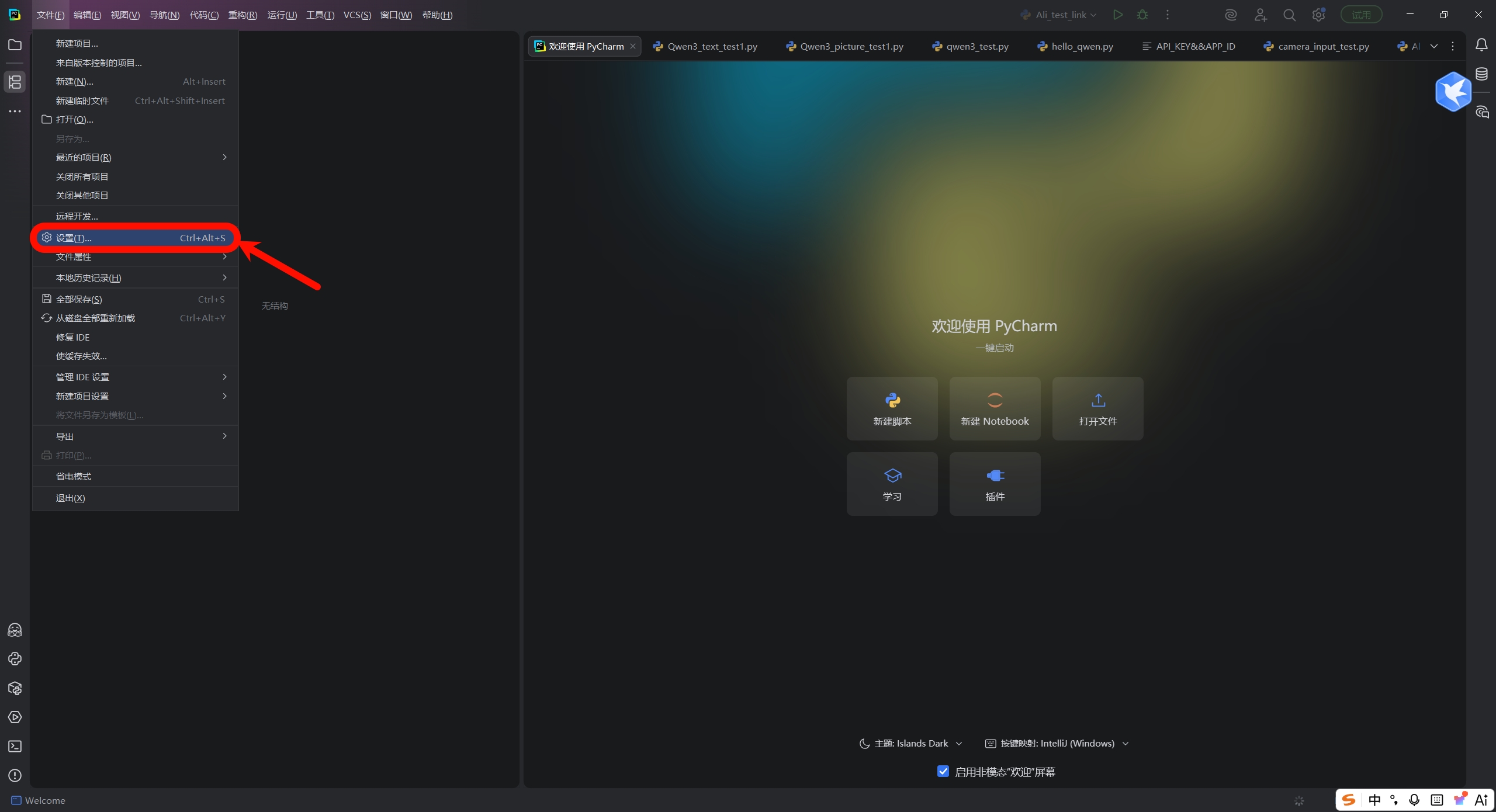The width and height of the screenshot is (1496, 812).
Task: Click the 插件 card button
Action: point(995,484)
